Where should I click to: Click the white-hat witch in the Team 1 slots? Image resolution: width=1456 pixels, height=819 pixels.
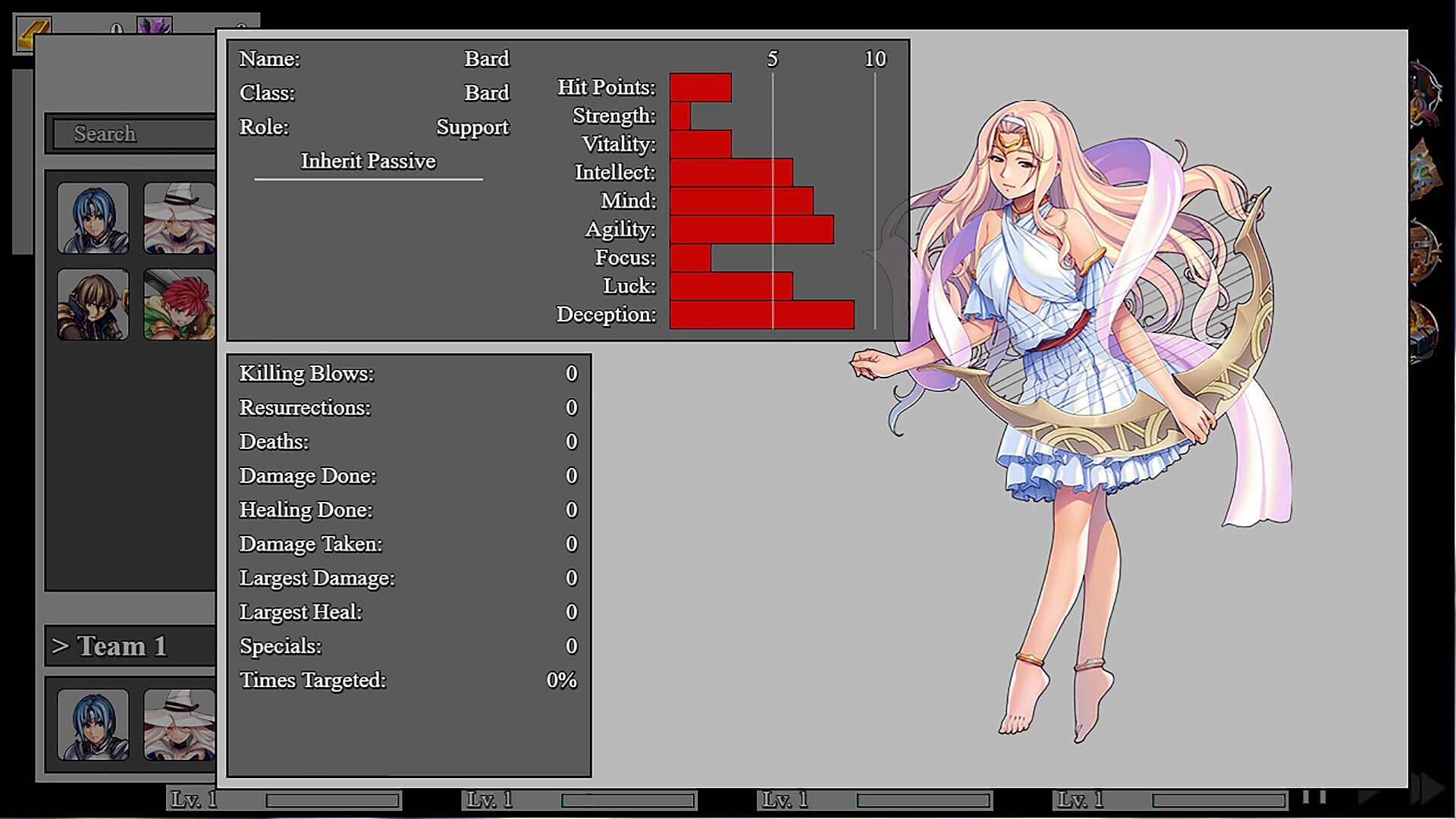[x=179, y=724]
